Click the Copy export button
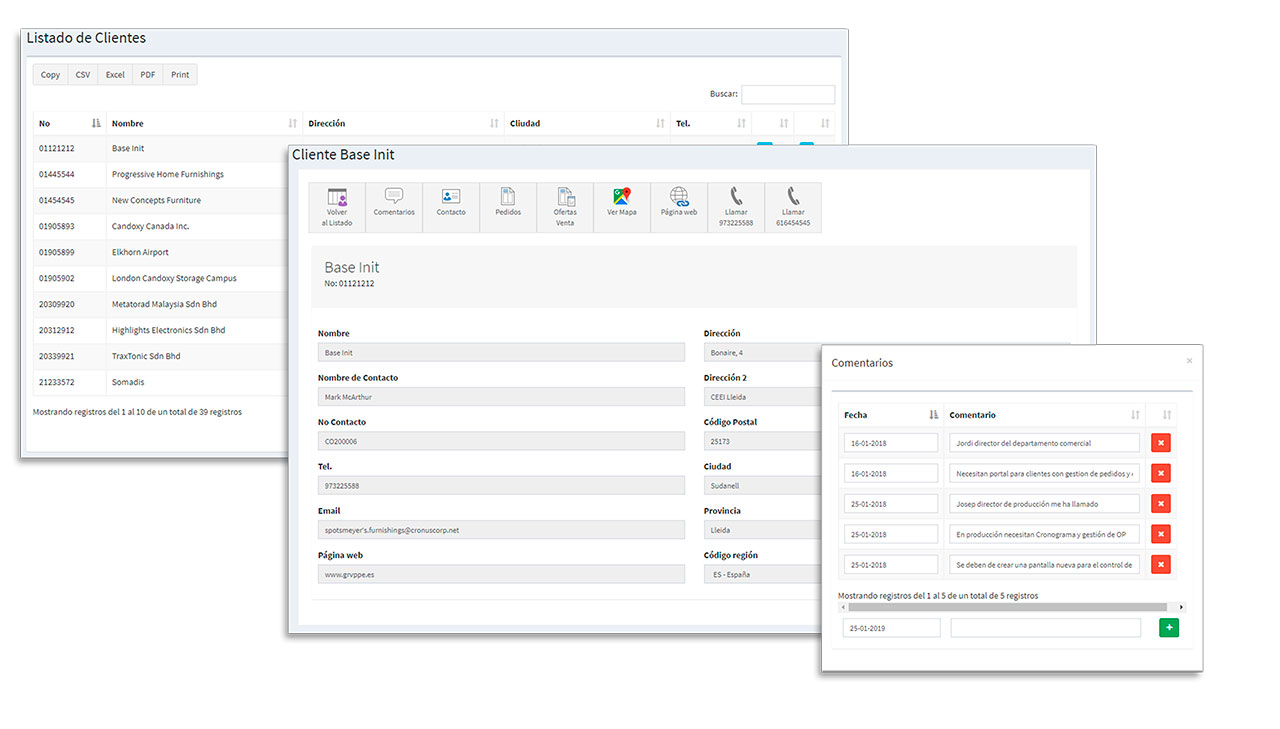Screen dimensions: 1280x729 pos(50,75)
